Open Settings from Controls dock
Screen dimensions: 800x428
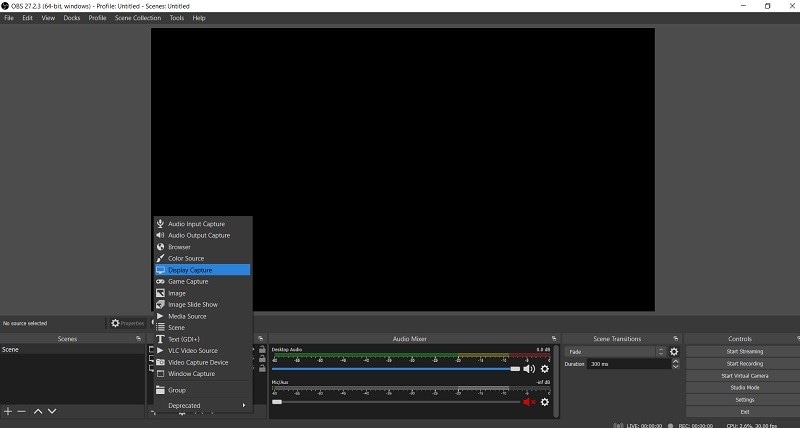click(744, 400)
